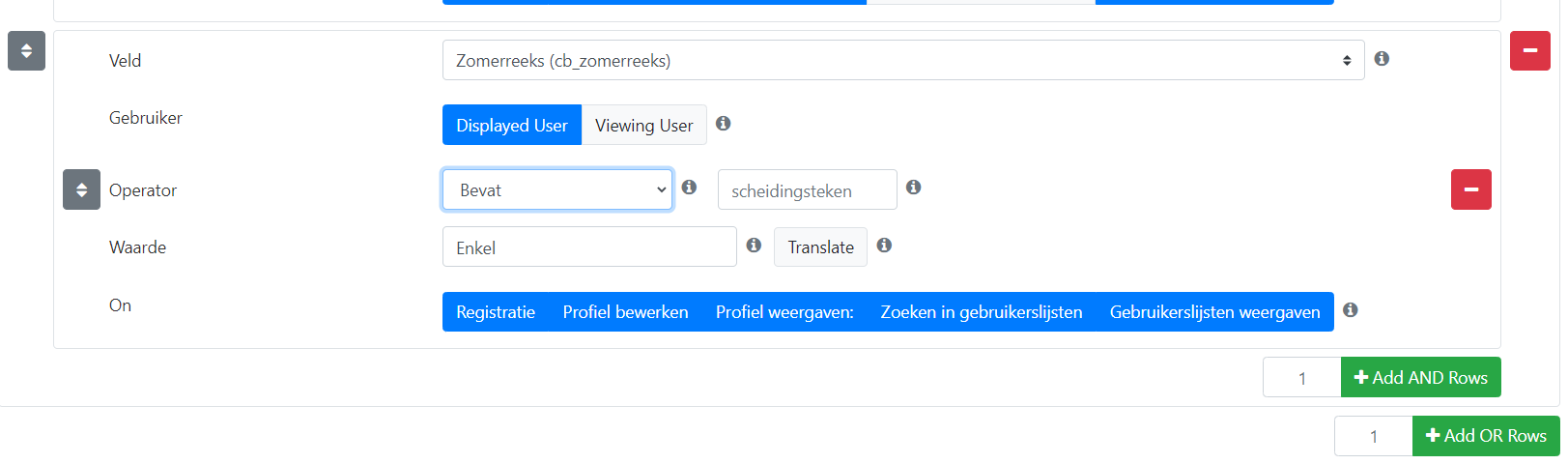Toggle the Profiel bewerken option
The height and width of the screenshot is (464, 1568).
626,312
